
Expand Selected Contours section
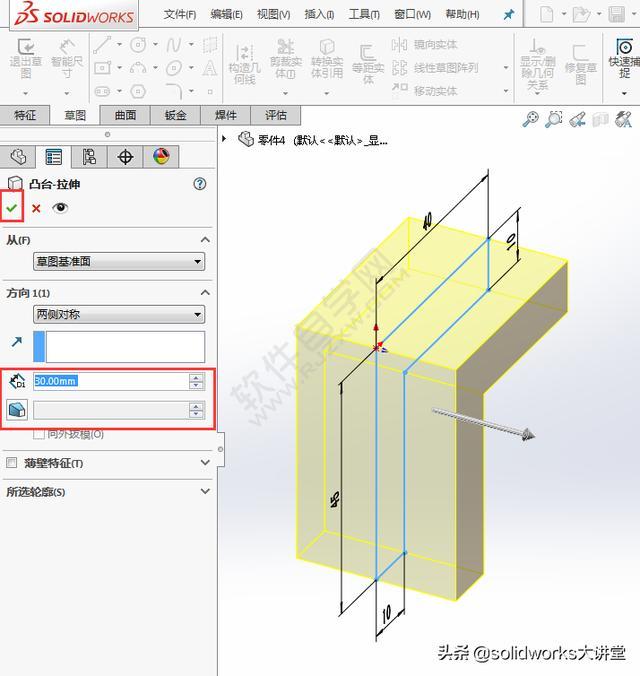tap(205, 491)
